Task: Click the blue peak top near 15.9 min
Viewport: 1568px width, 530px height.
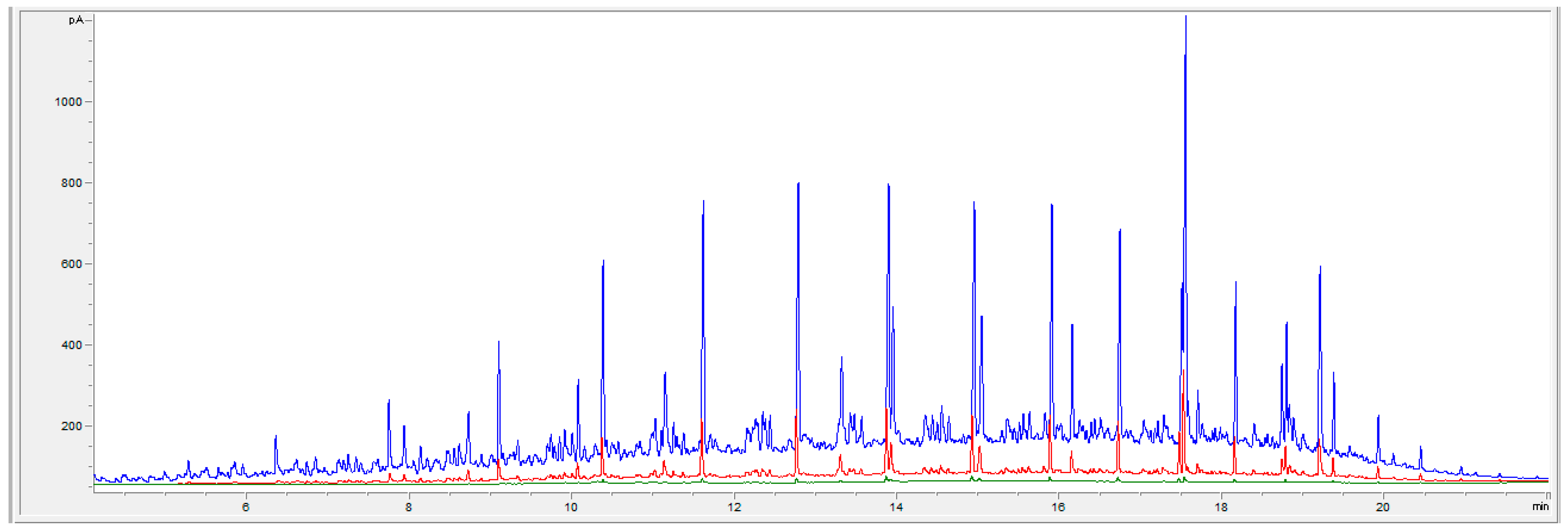Action: (1051, 206)
